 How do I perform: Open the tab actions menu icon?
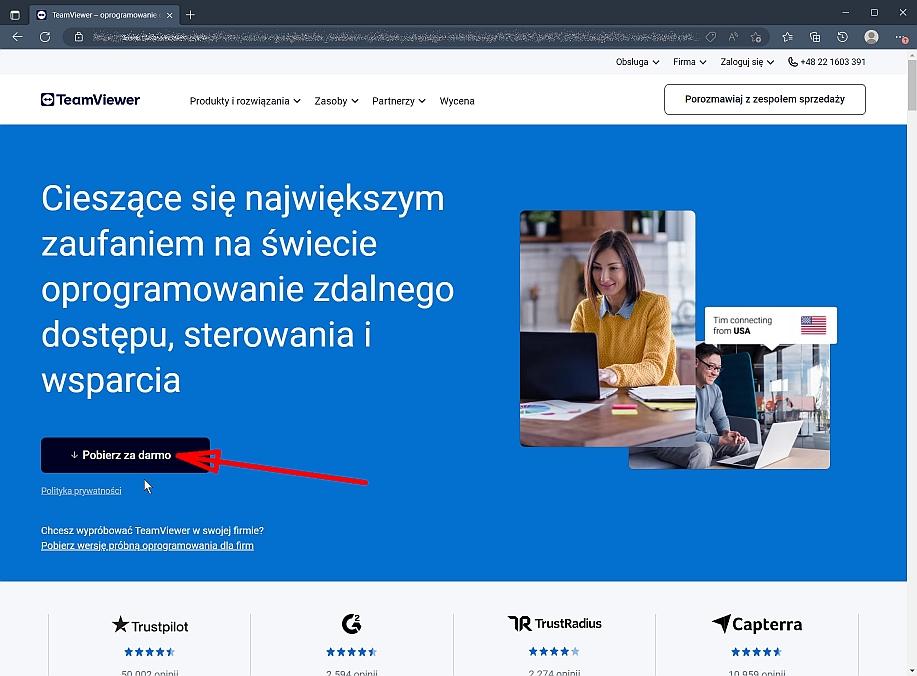click(x=15, y=15)
